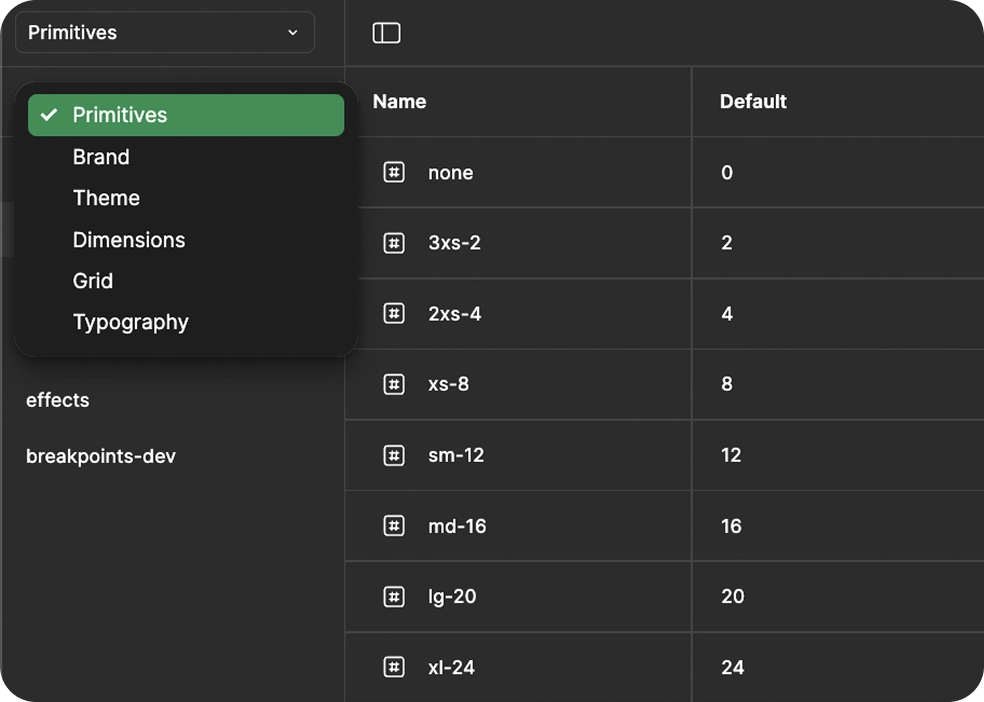Click the number icon next to sm-12
Image resolution: width=984 pixels, height=702 pixels.
(396, 455)
